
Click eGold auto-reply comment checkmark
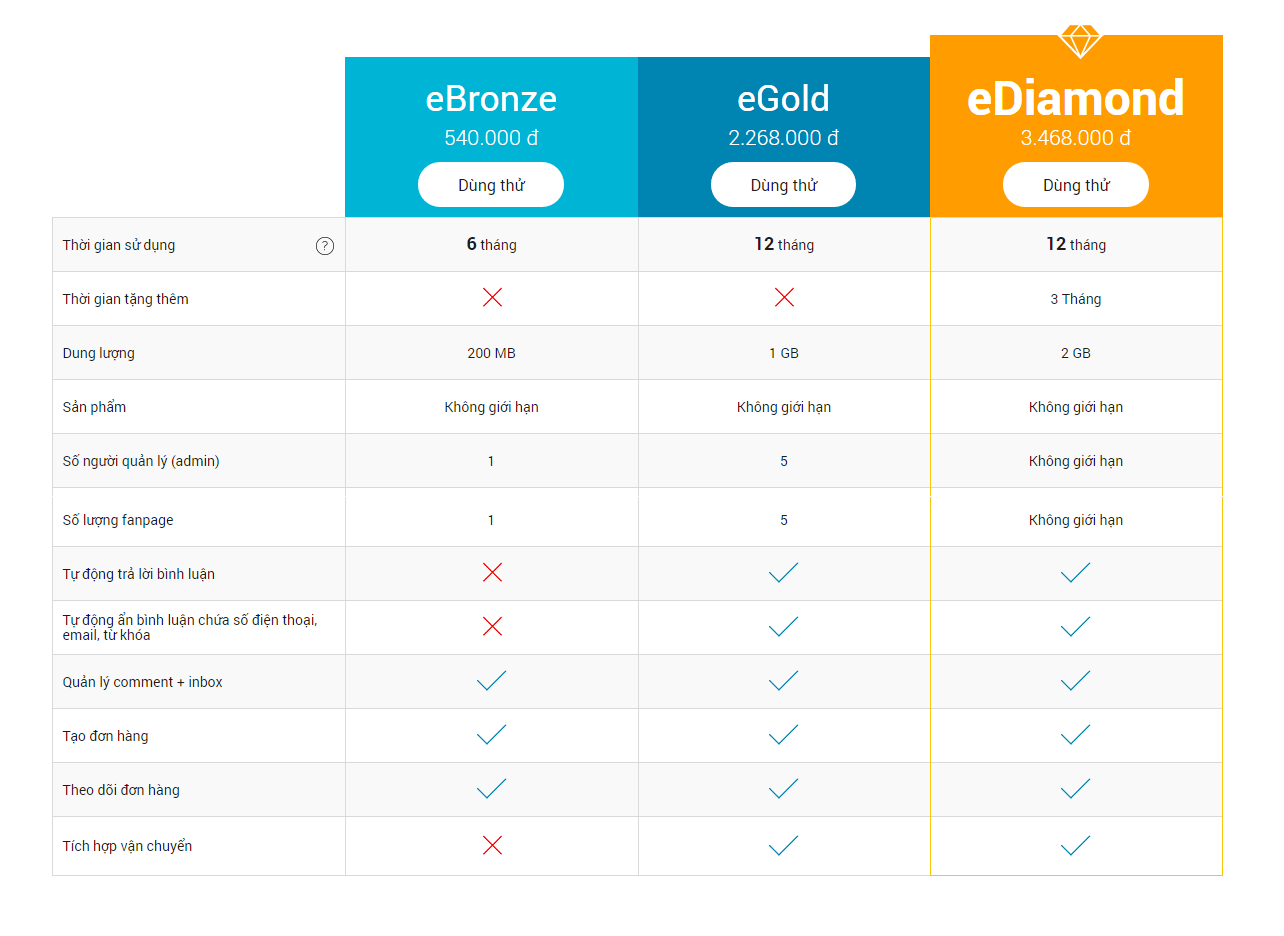click(784, 573)
